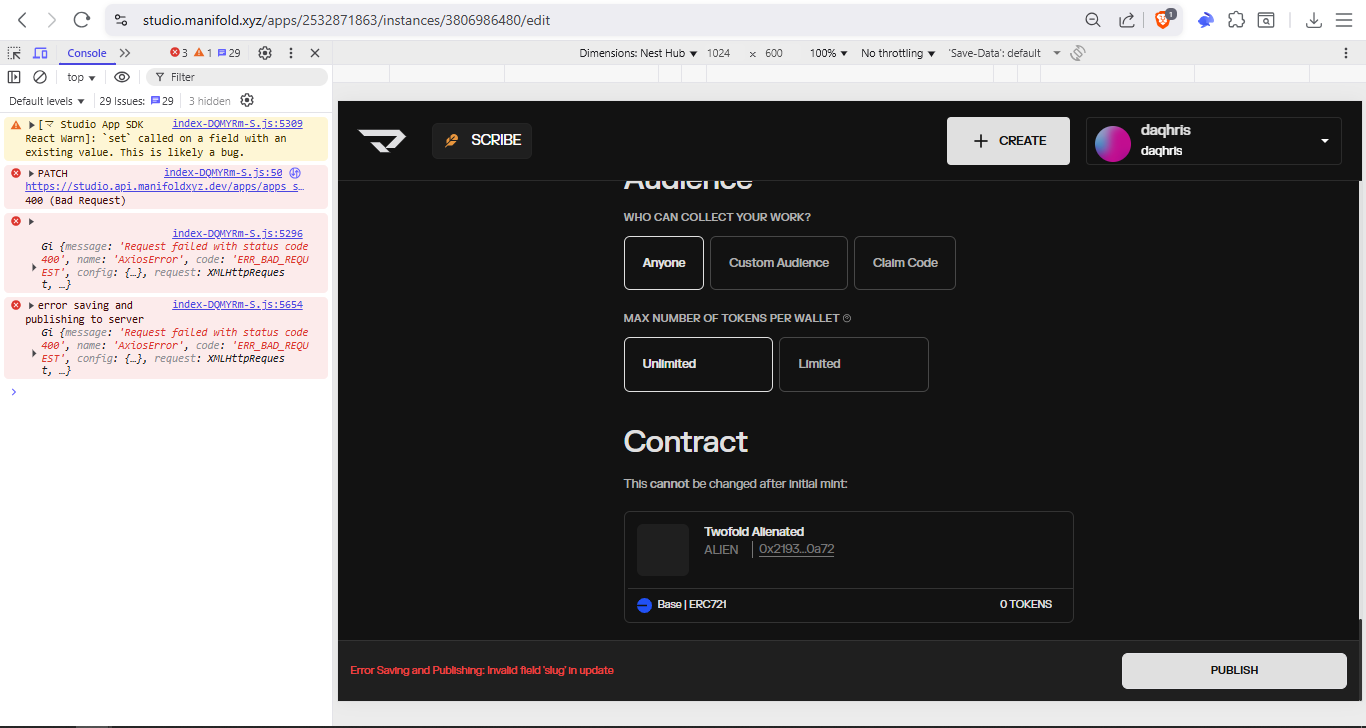Screen dimensions: 1366x728
Task: Open the Dimensions: Nest Hub dropdown
Action: [x=638, y=53]
